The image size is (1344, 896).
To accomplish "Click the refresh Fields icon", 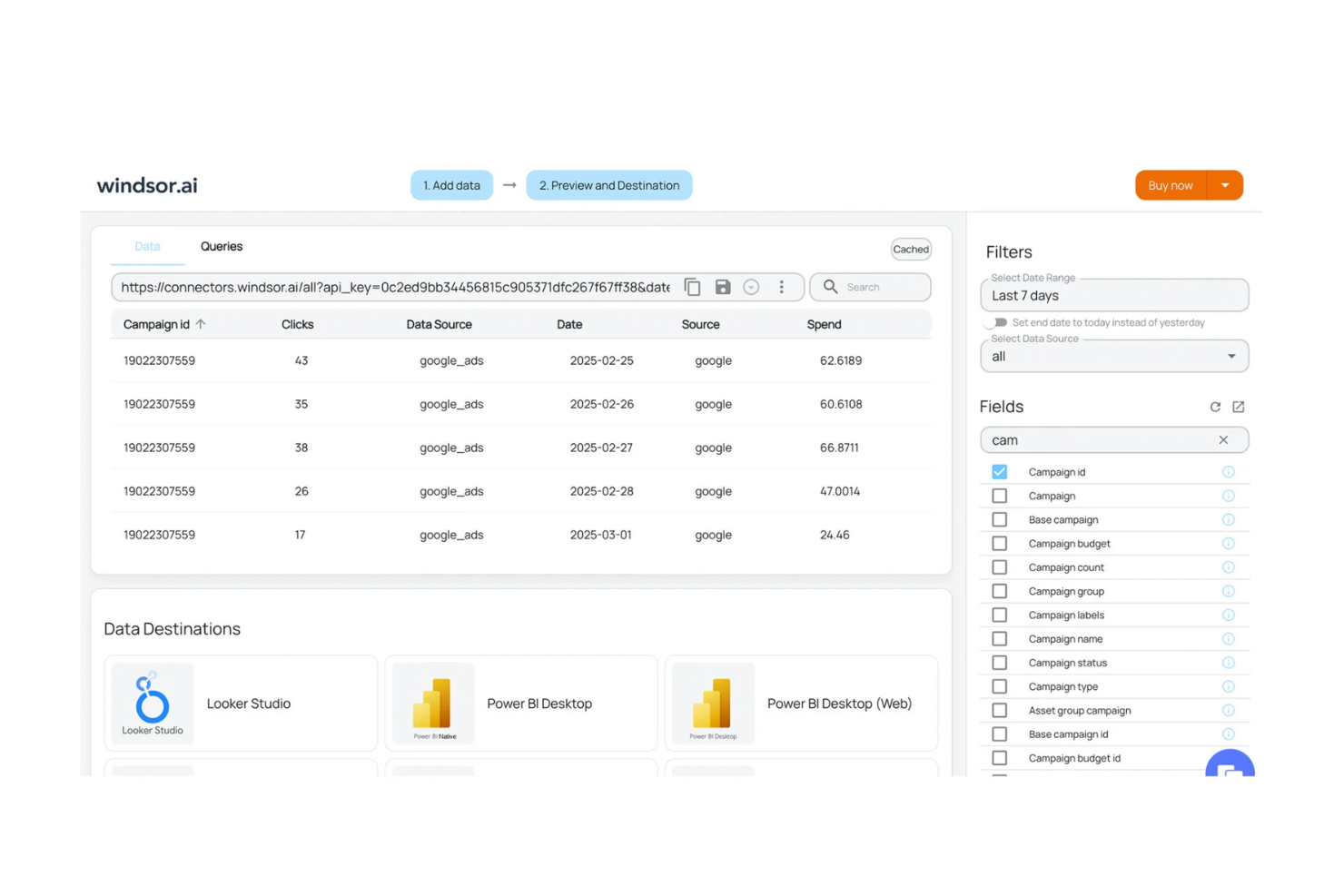I will tap(1215, 407).
